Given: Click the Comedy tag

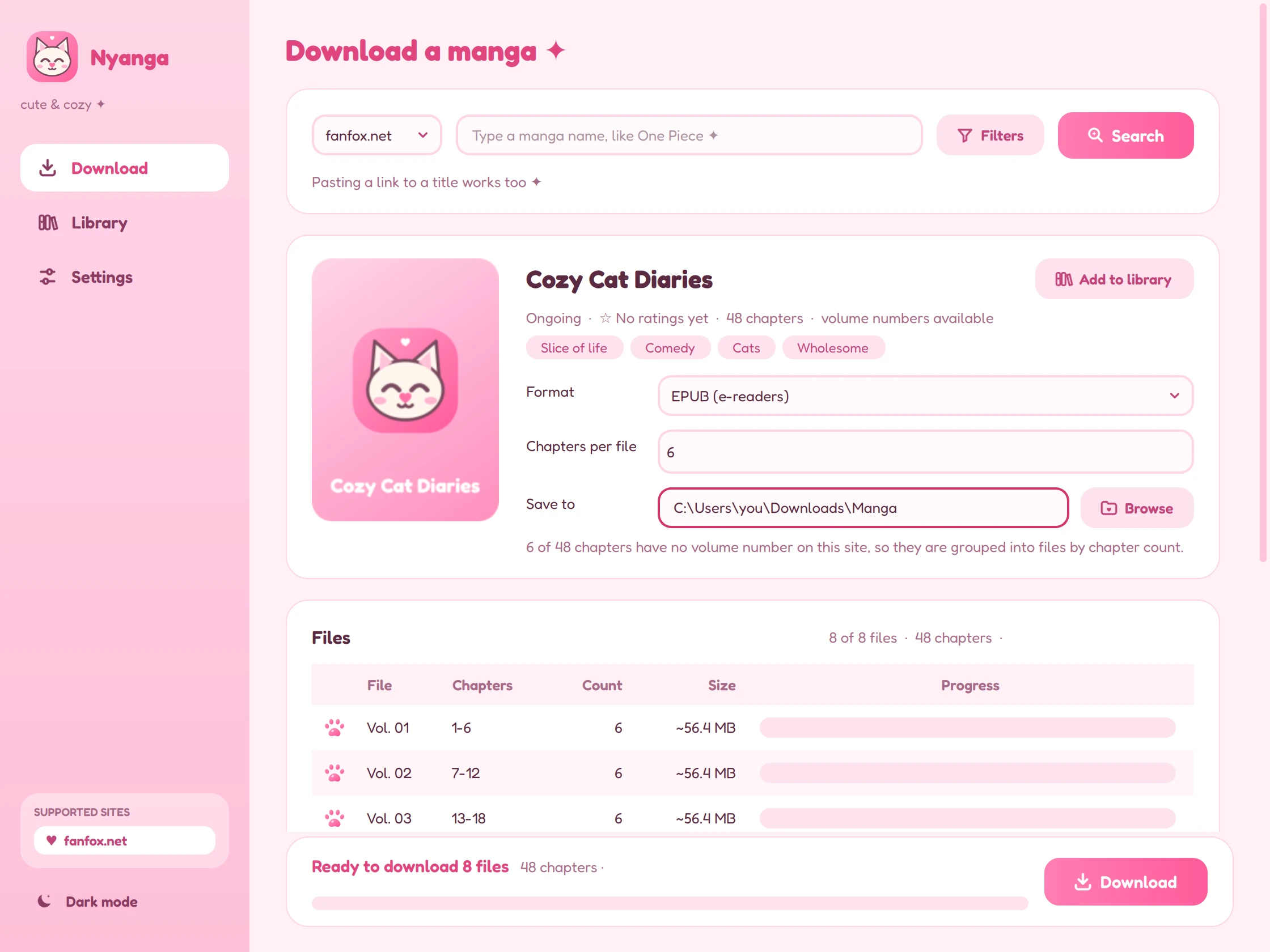Looking at the screenshot, I should 670,348.
